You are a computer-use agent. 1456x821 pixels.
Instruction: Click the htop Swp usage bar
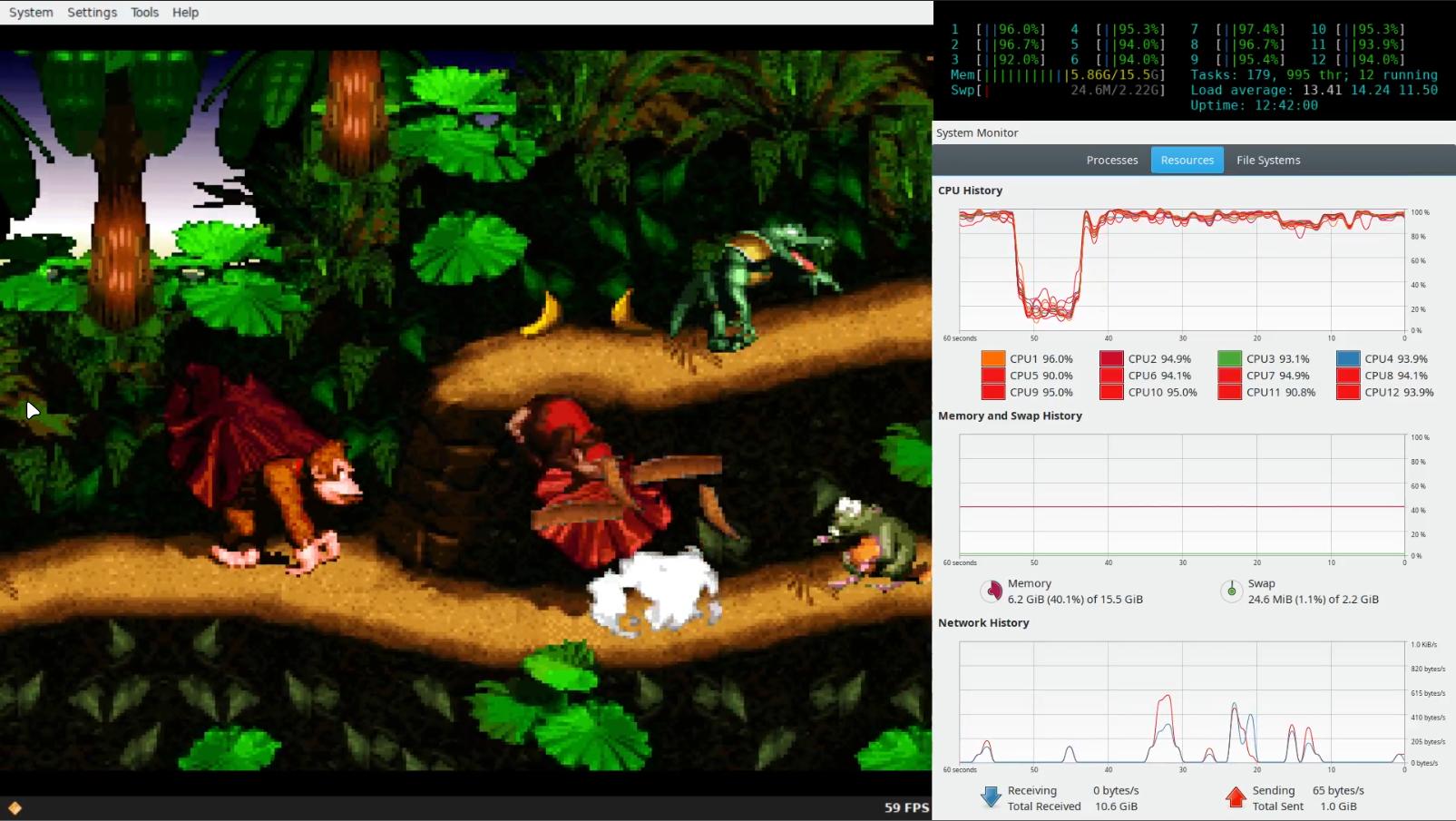tap(1058, 90)
